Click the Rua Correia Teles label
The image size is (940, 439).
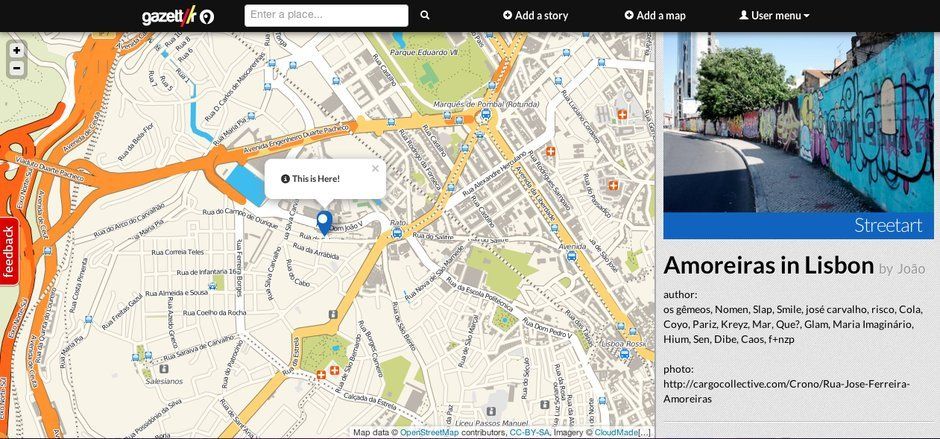click(177, 252)
